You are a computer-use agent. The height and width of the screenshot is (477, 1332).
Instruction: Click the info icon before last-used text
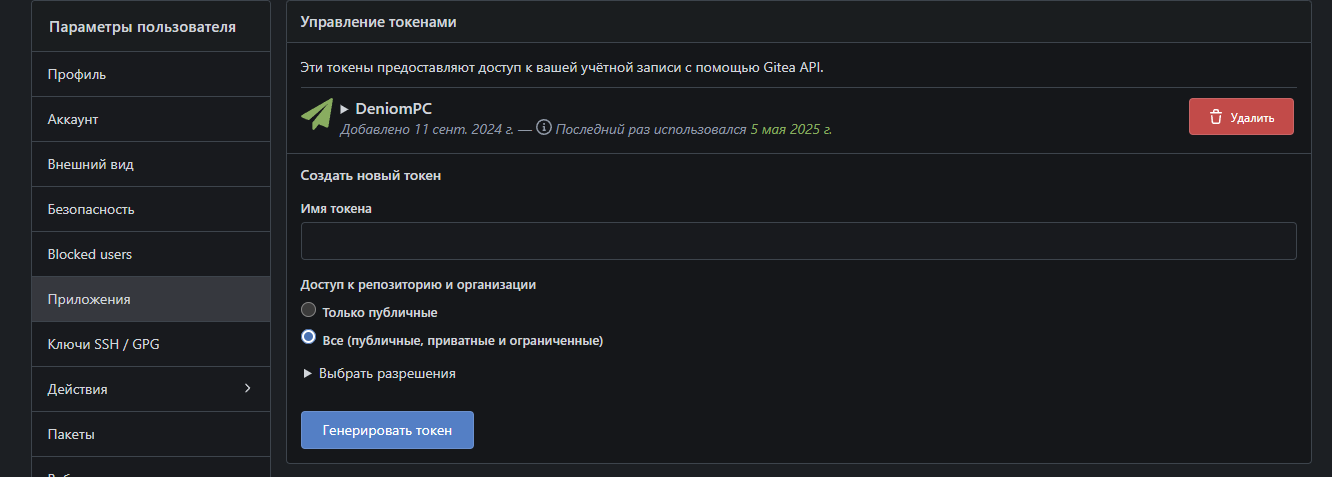544,128
